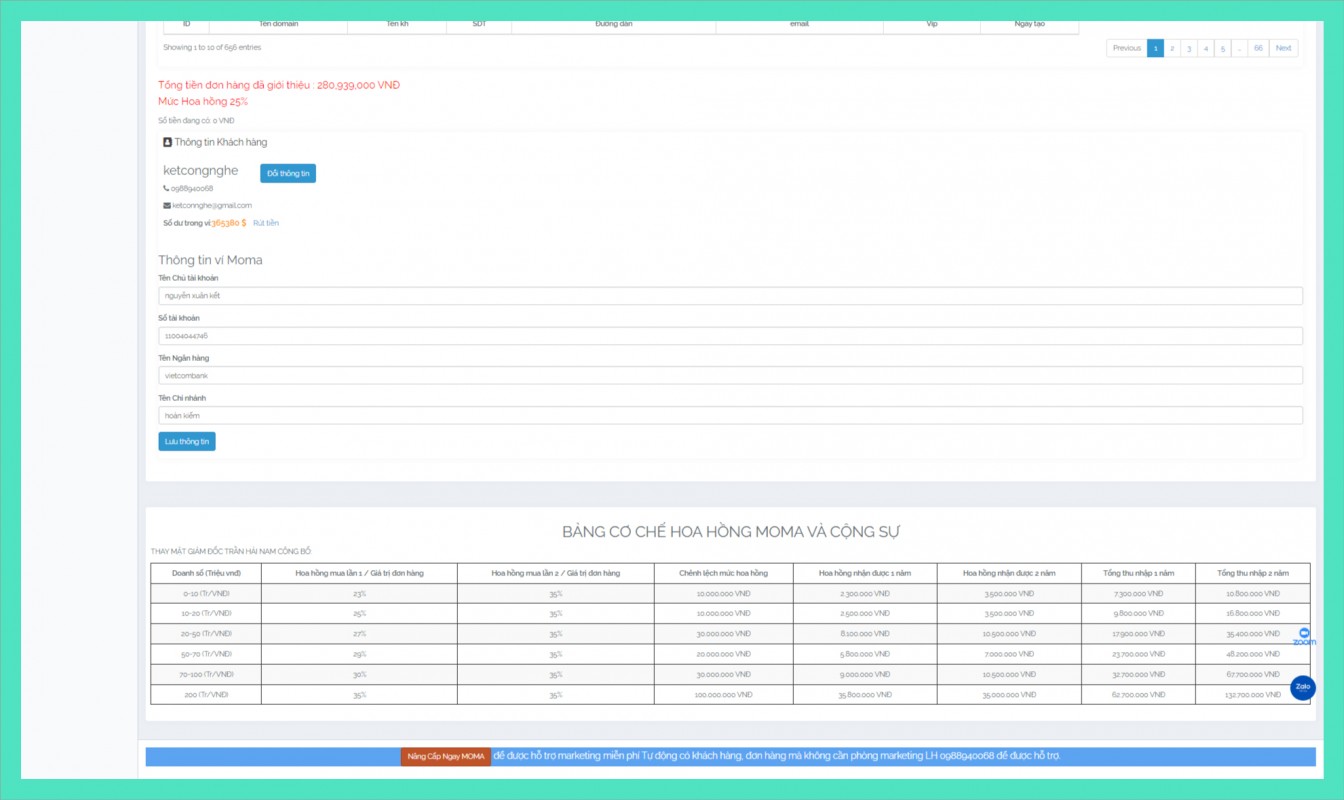This screenshot has height=800, width=1344.
Task: Select page 66 in pagination
Action: click(1258, 48)
